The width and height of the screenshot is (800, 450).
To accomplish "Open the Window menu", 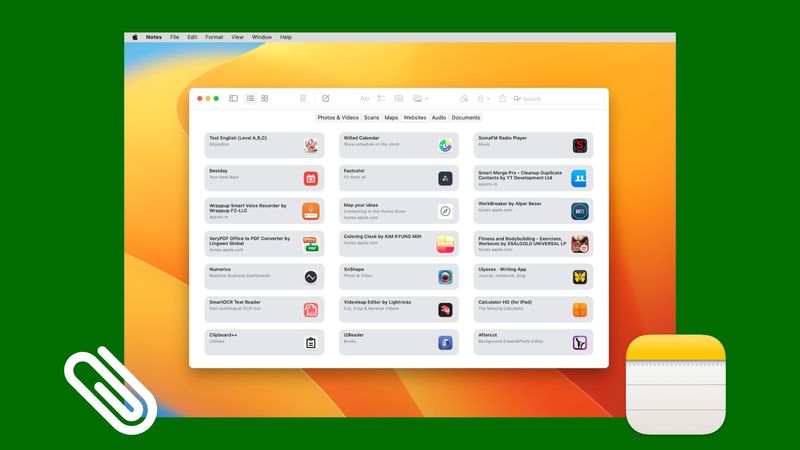I will [262, 37].
